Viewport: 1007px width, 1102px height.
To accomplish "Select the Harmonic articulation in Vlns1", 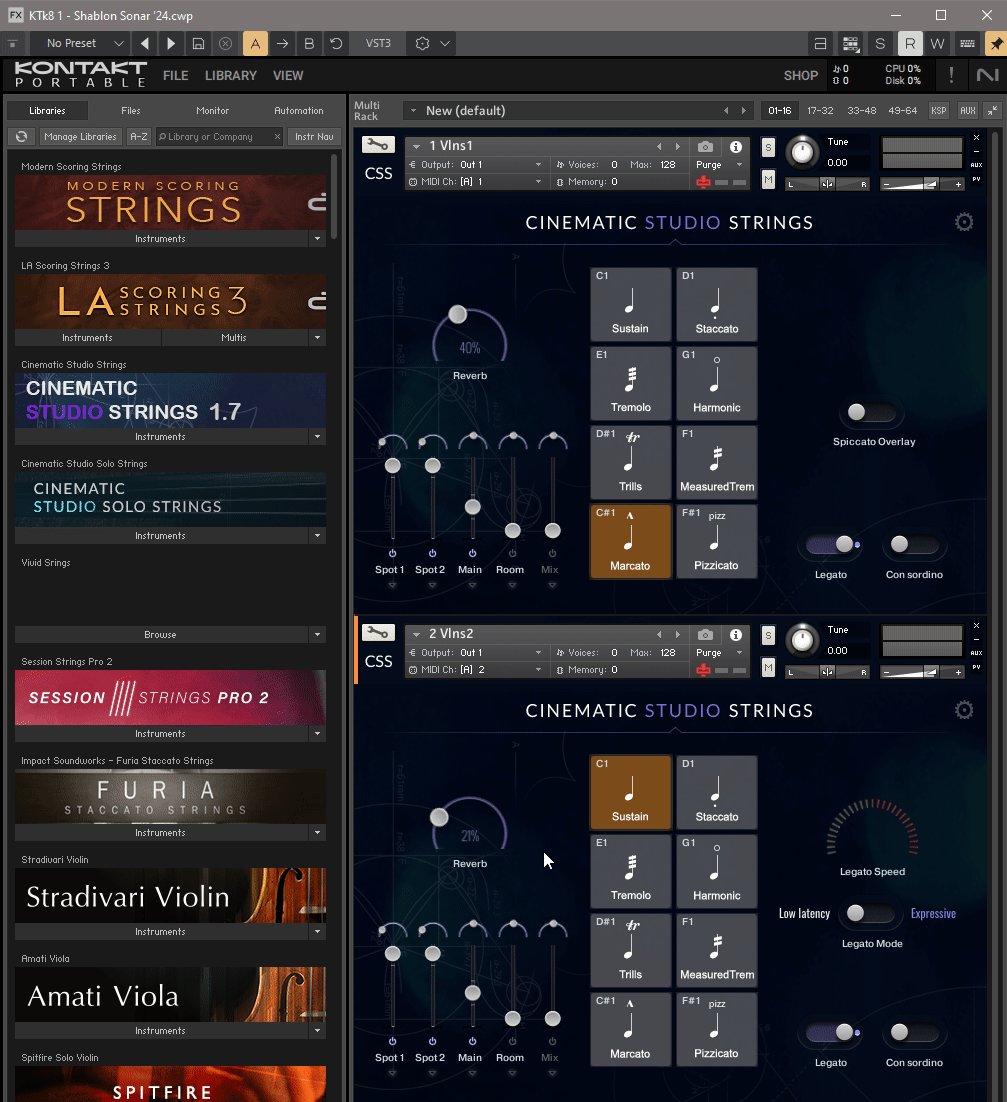I will pos(716,383).
